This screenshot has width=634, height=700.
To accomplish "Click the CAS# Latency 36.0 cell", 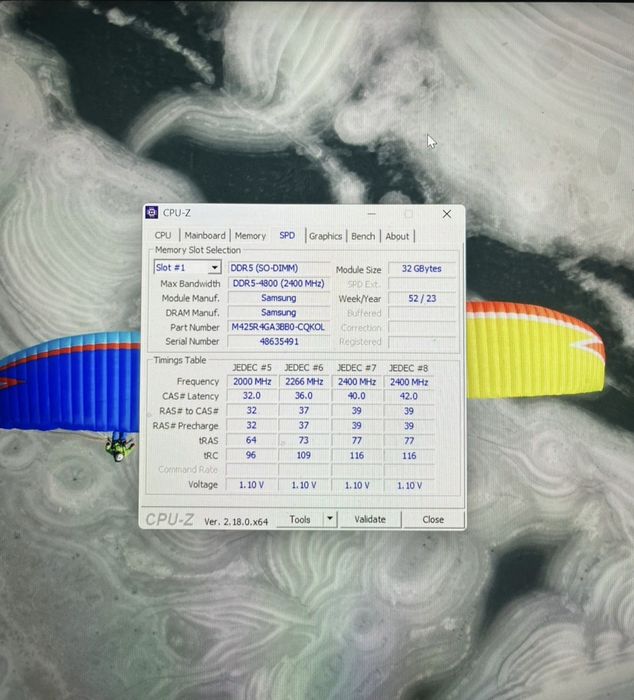I will click(x=304, y=396).
